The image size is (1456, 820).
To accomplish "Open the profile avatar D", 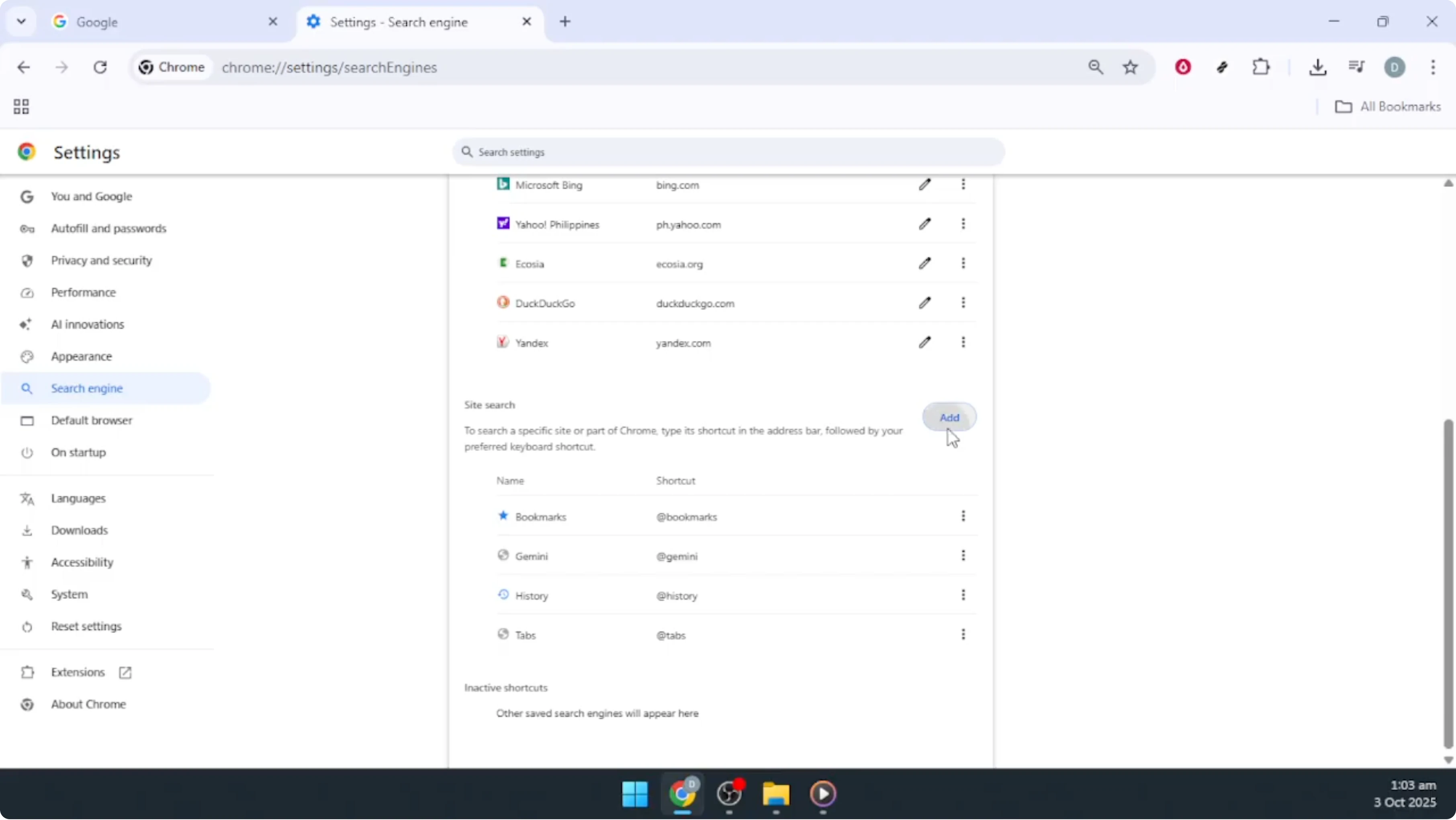I will pos(1395,67).
